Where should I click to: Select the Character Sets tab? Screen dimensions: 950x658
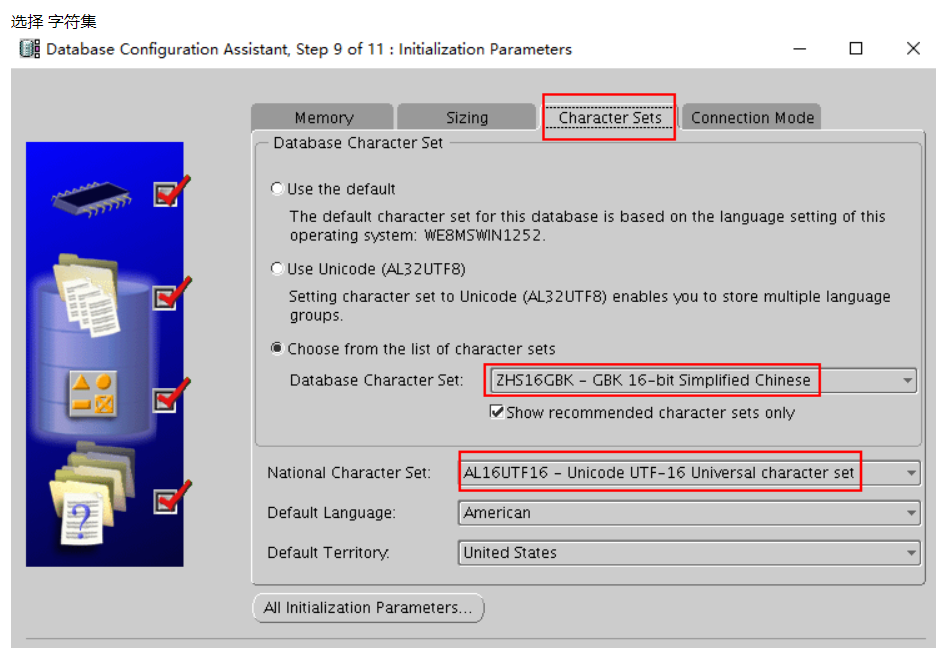point(610,117)
